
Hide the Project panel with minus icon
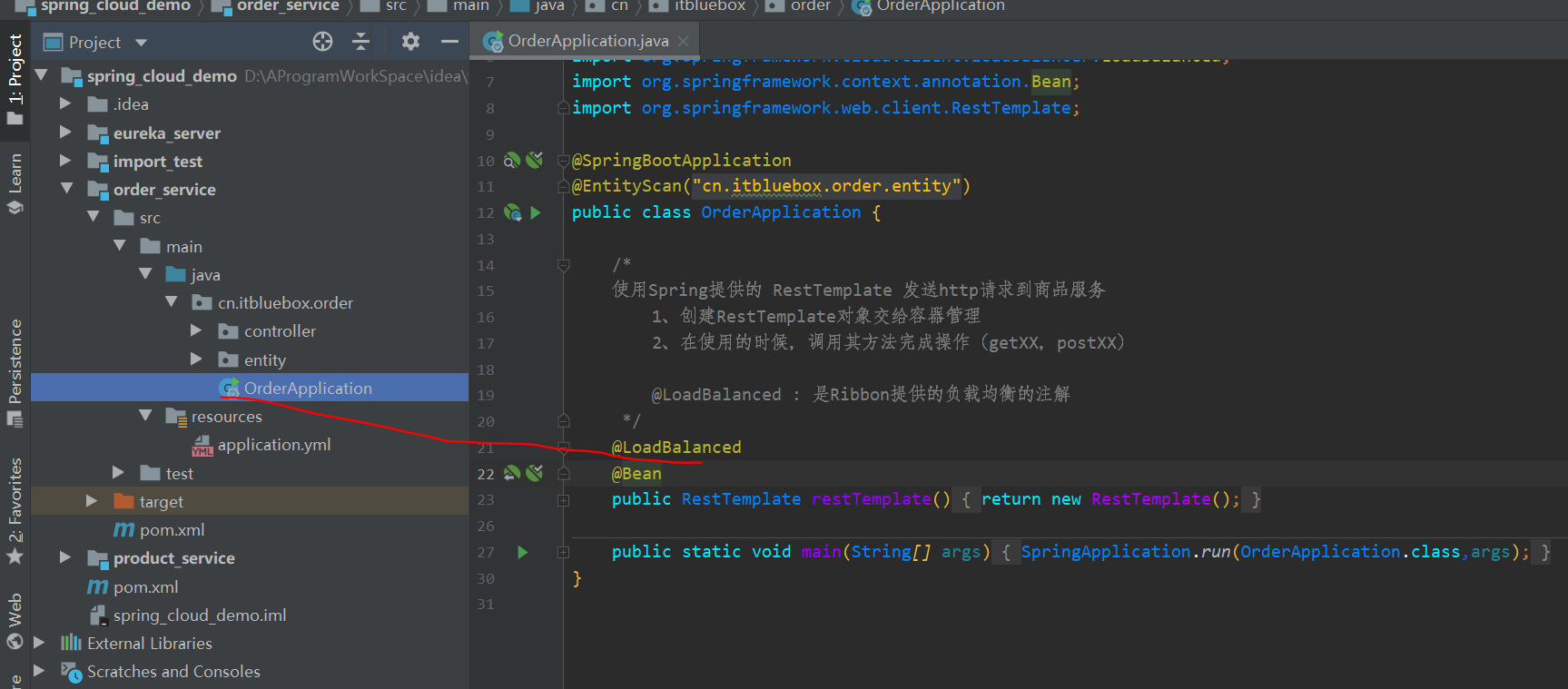click(449, 42)
